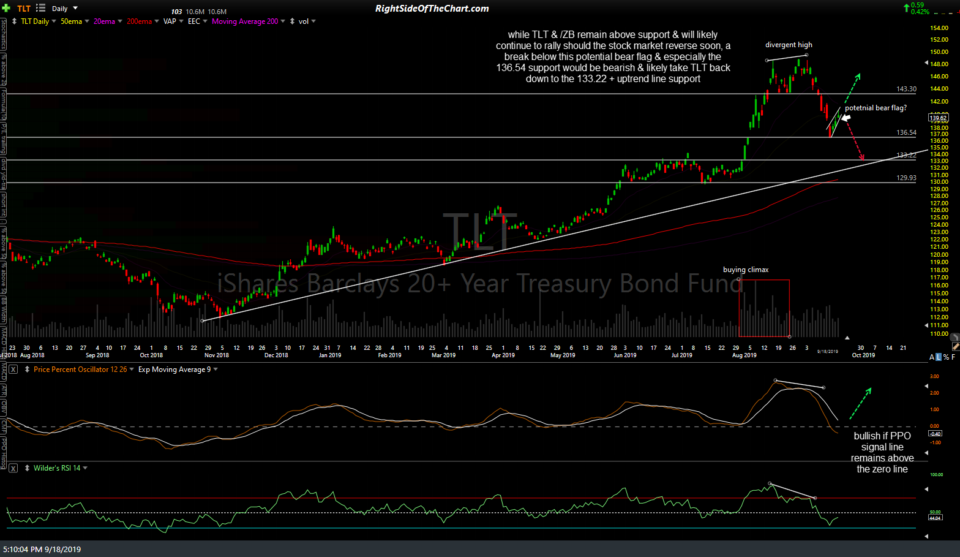Toggle the A (arithmetic) scale button
The image size is (960, 557).
[932, 357]
